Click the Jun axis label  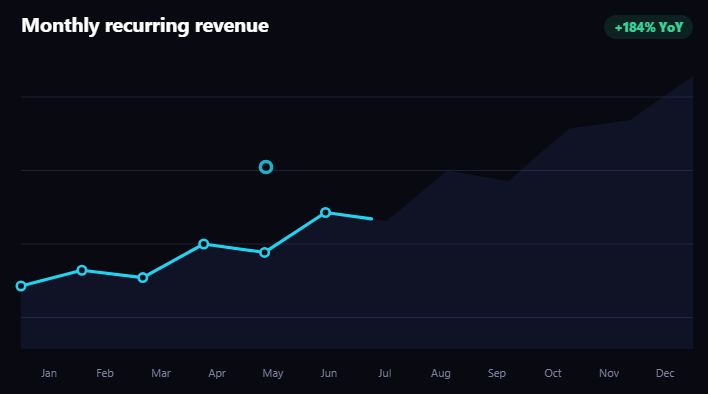[329, 373]
